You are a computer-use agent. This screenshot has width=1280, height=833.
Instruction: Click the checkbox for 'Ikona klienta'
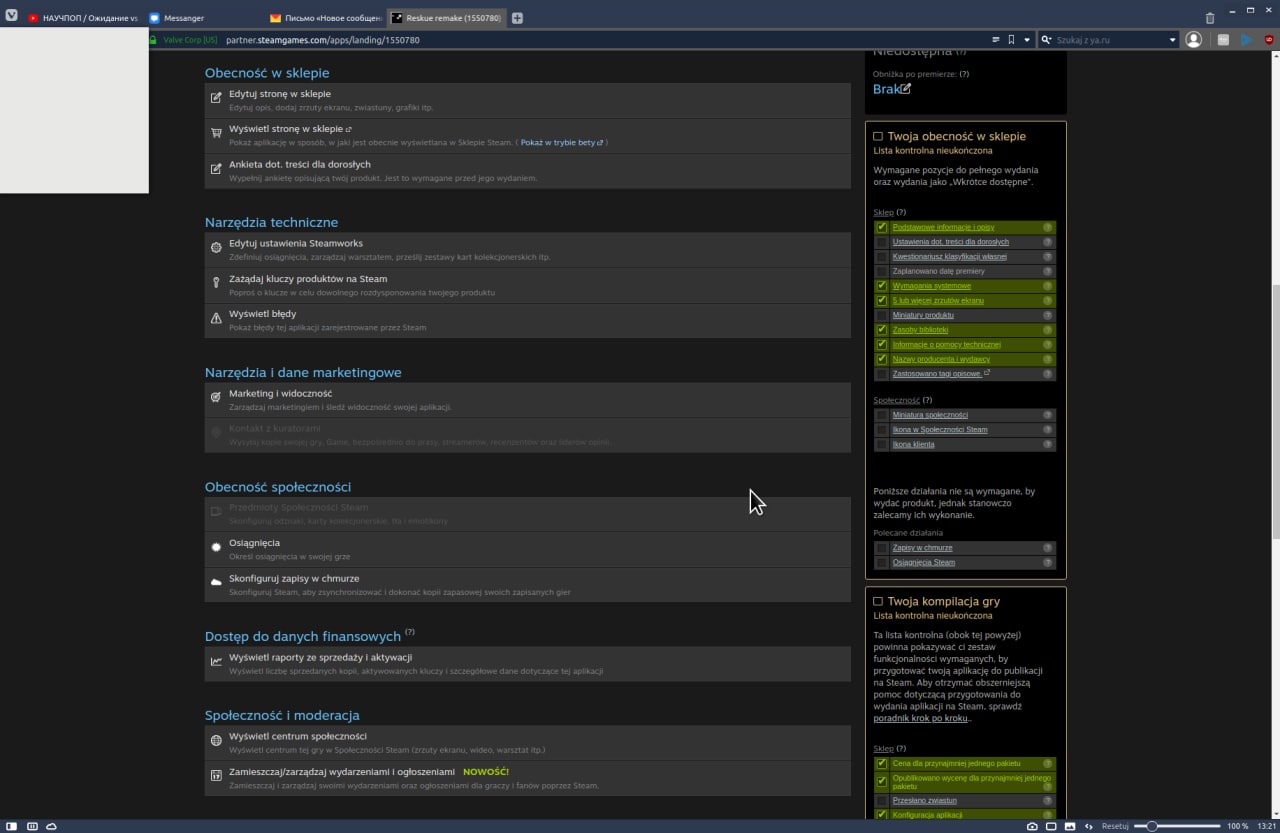click(x=881, y=444)
